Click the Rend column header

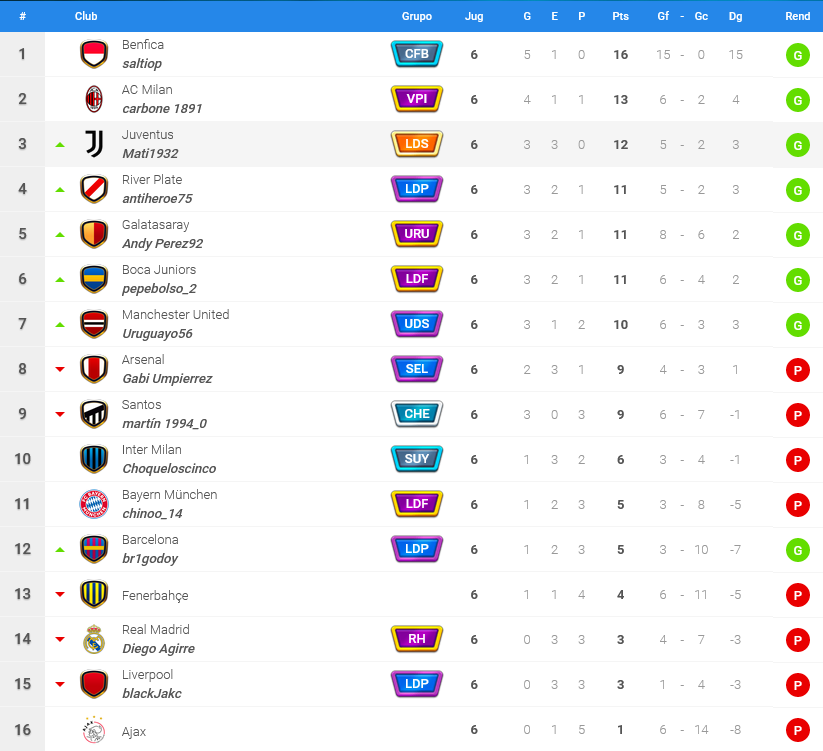pos(797,16)
